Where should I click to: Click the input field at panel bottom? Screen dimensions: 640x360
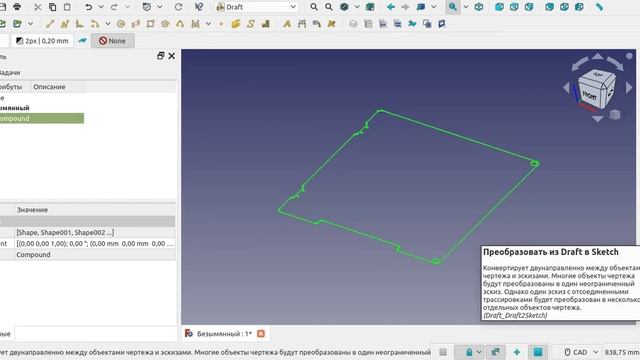click(x=96, y=333)
